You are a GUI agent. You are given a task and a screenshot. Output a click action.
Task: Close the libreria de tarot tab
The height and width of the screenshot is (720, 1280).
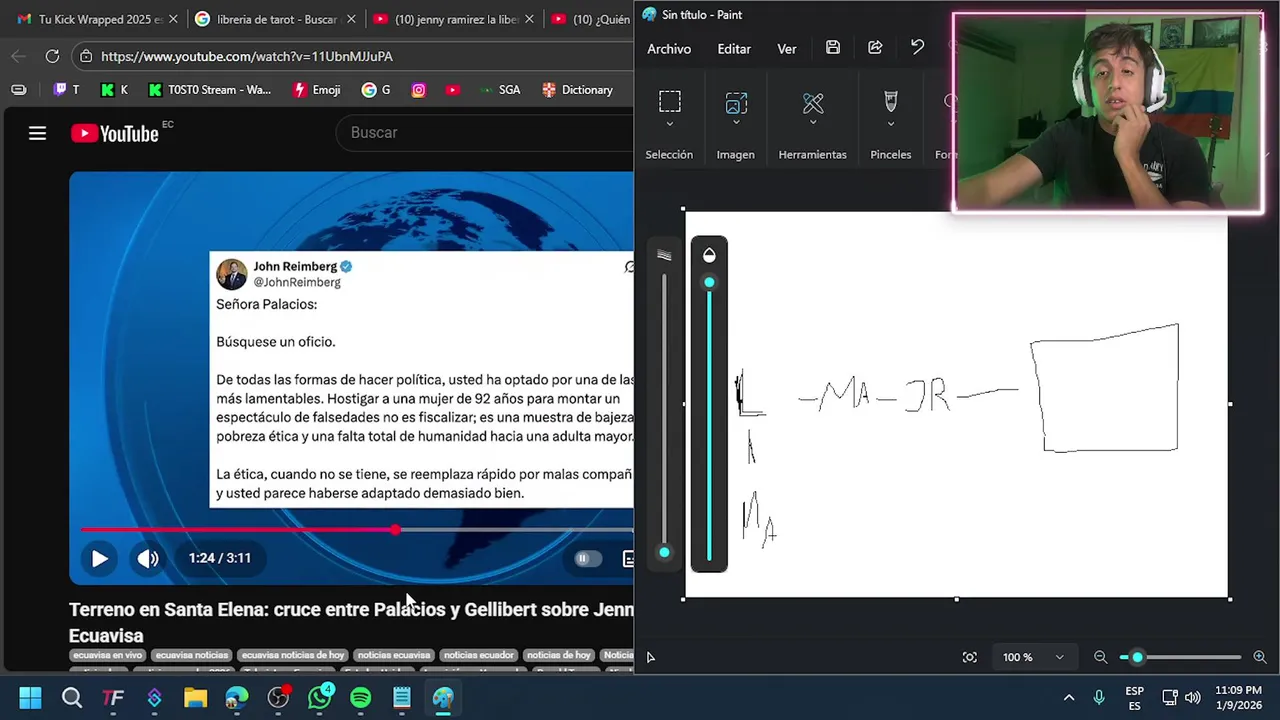coord(351,19)
